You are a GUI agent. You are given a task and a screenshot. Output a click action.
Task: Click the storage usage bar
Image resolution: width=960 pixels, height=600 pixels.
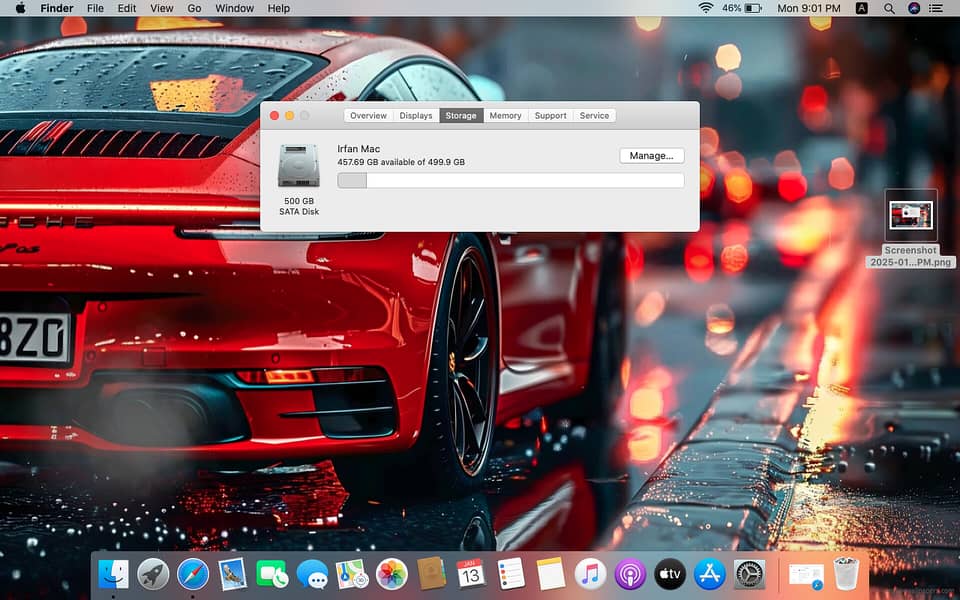510,181
